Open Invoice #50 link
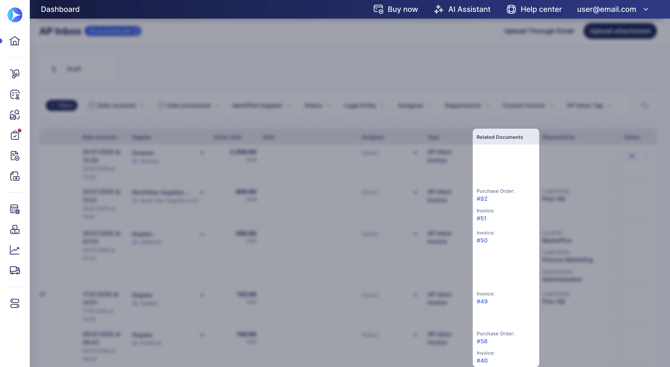This screenshot has width=670, height=367. pos(482,241)
